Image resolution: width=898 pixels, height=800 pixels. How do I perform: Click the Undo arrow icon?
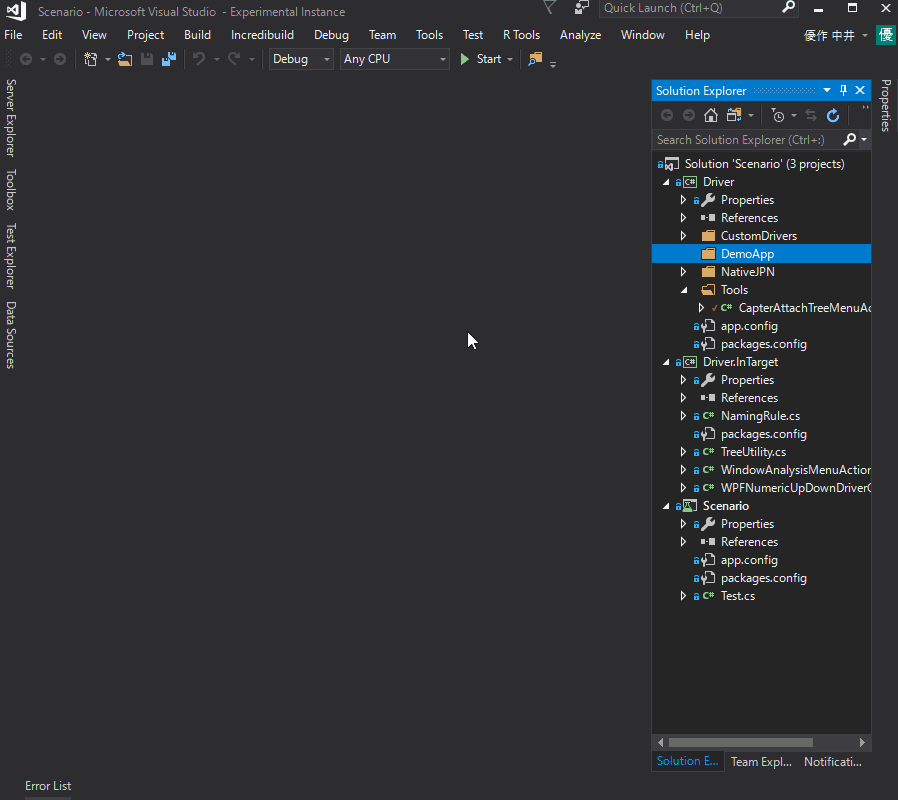coord(199,59)
